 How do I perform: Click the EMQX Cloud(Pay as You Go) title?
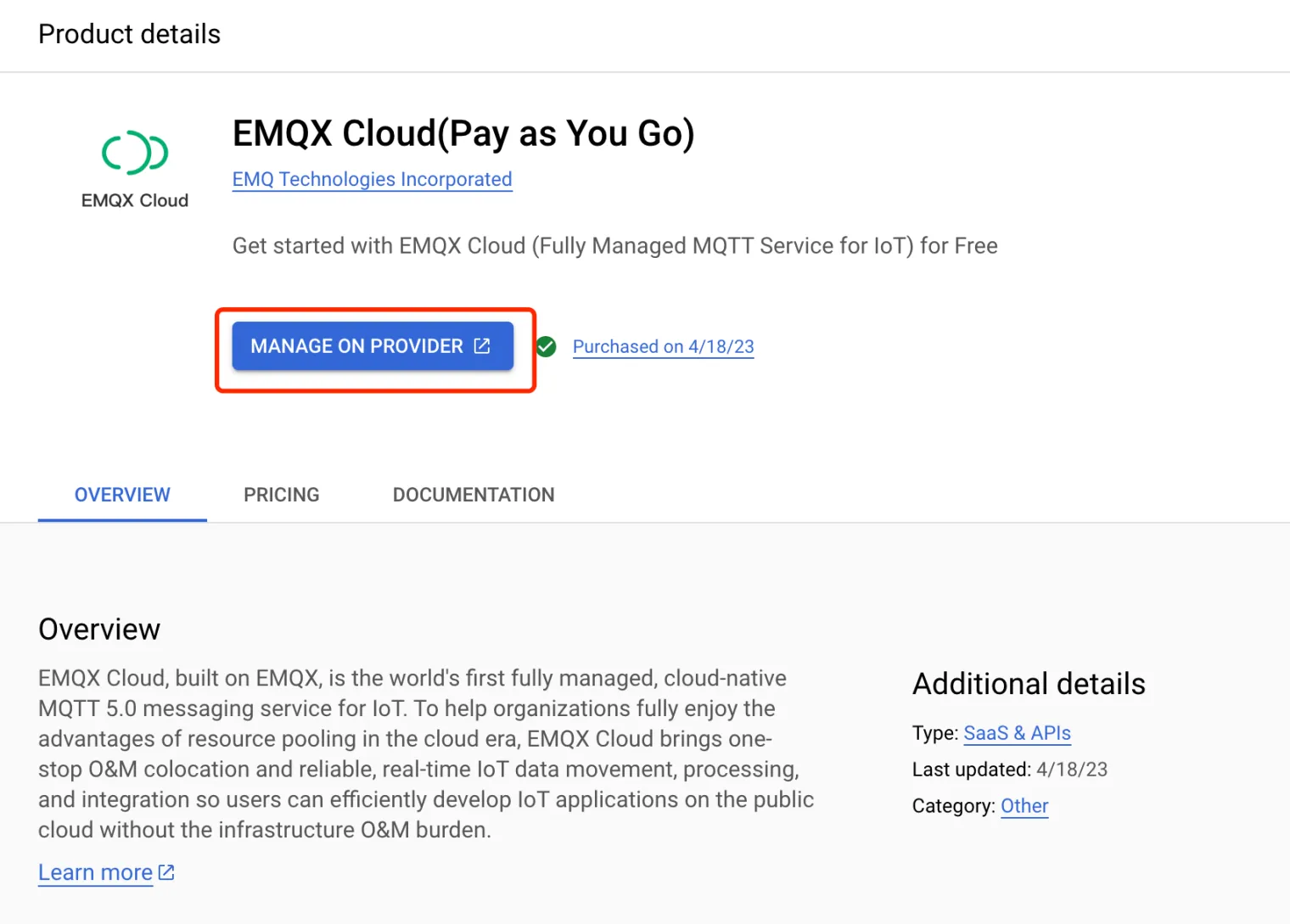[463, 134]
